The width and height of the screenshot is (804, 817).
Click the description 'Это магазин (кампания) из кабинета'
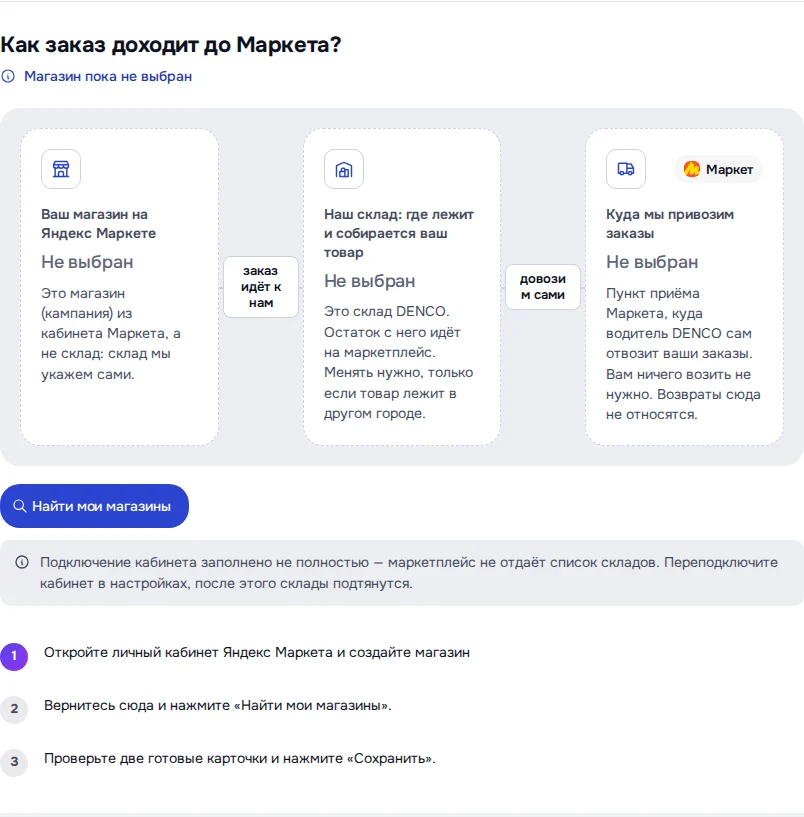click(111, 333)
